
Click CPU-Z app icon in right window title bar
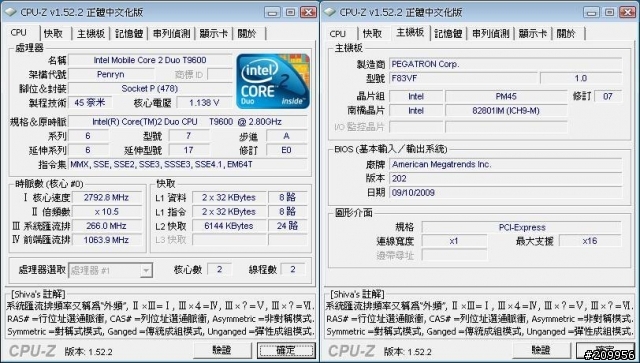330,12
